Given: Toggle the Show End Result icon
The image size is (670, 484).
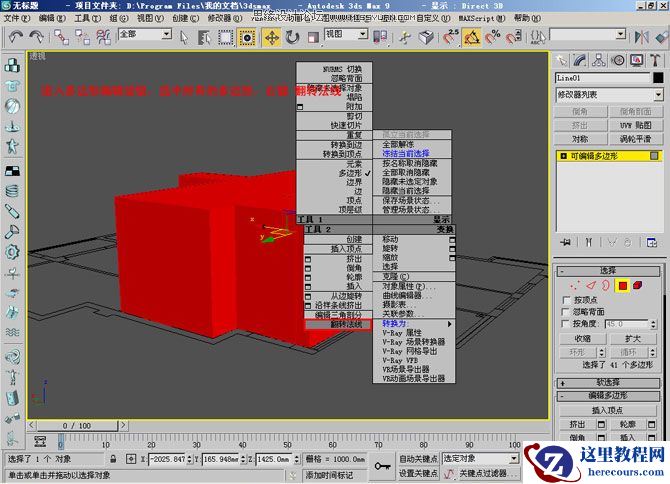Looking at the screenshot, I should click(589, 243).
